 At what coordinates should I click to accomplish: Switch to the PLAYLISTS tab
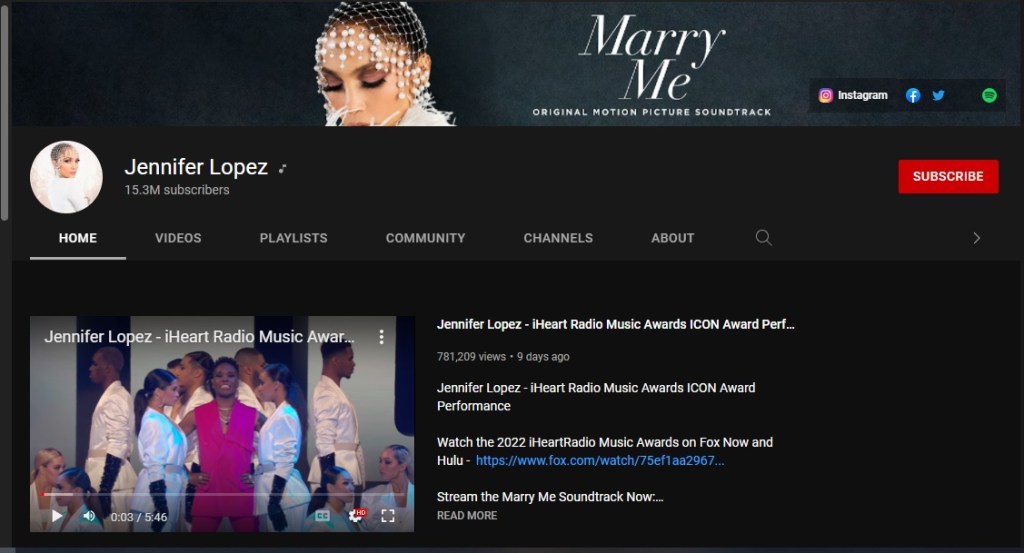point(293,238)
